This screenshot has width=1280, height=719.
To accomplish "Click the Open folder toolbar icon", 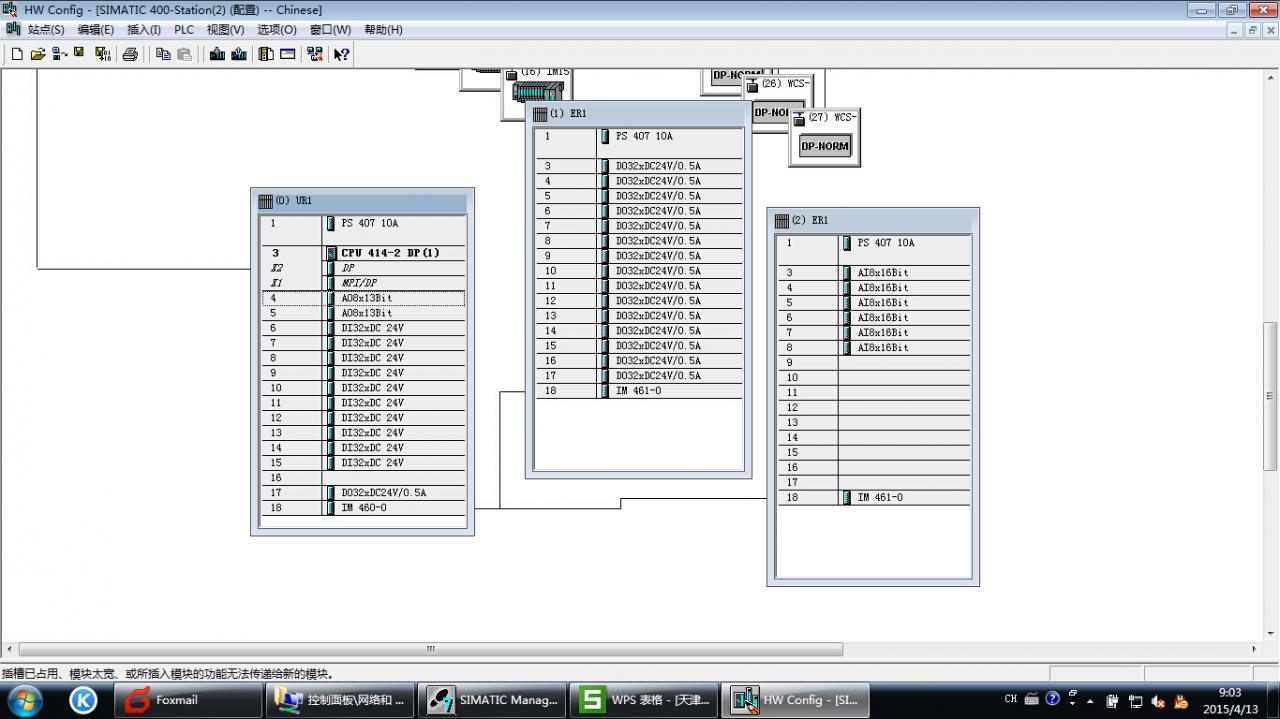I will tap(38, 54).
